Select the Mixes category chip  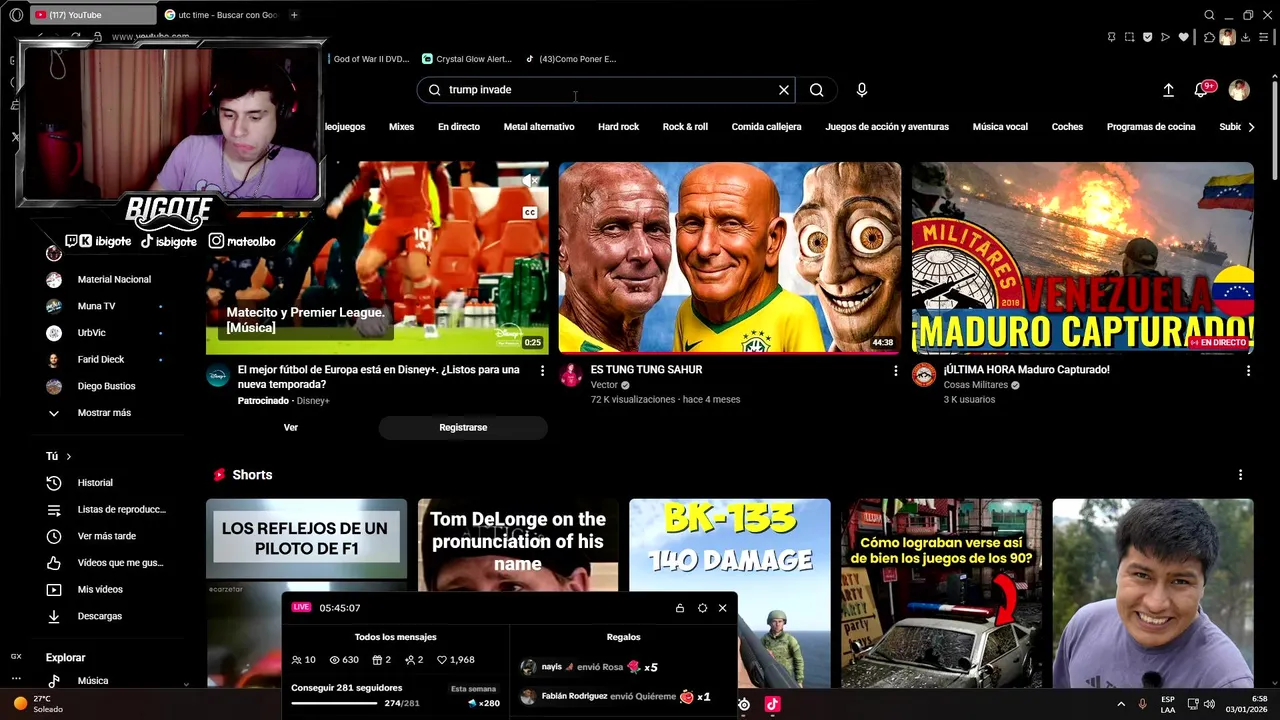point(401,127)
